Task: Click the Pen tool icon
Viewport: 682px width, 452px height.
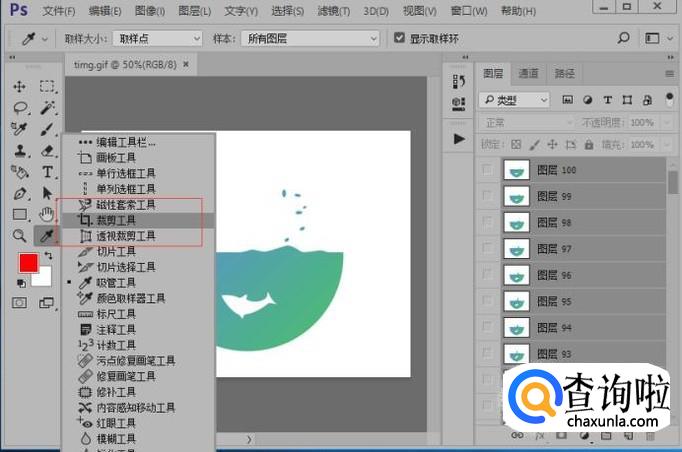Action: pos(19,193)
